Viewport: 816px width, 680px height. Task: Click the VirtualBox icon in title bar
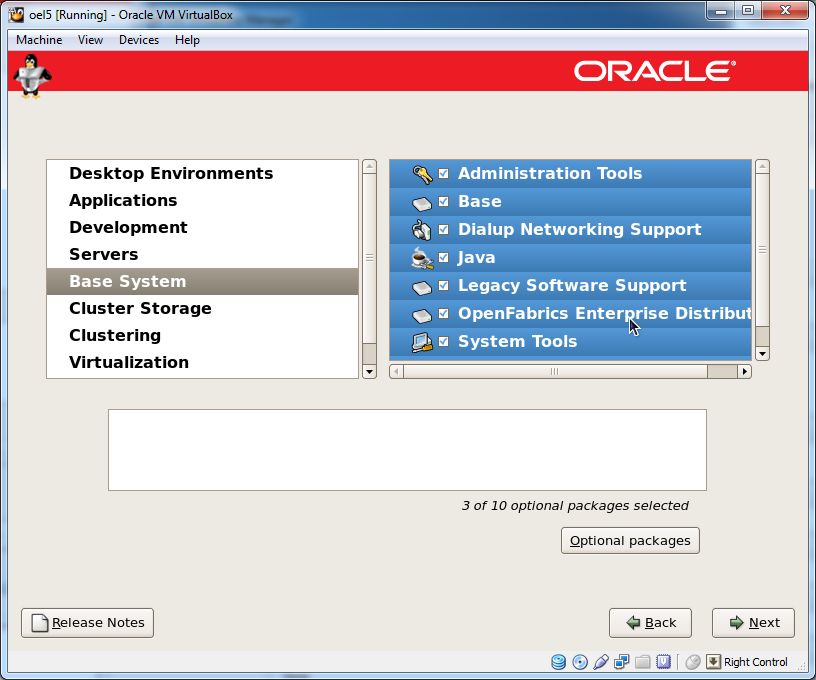coord(17,14)
